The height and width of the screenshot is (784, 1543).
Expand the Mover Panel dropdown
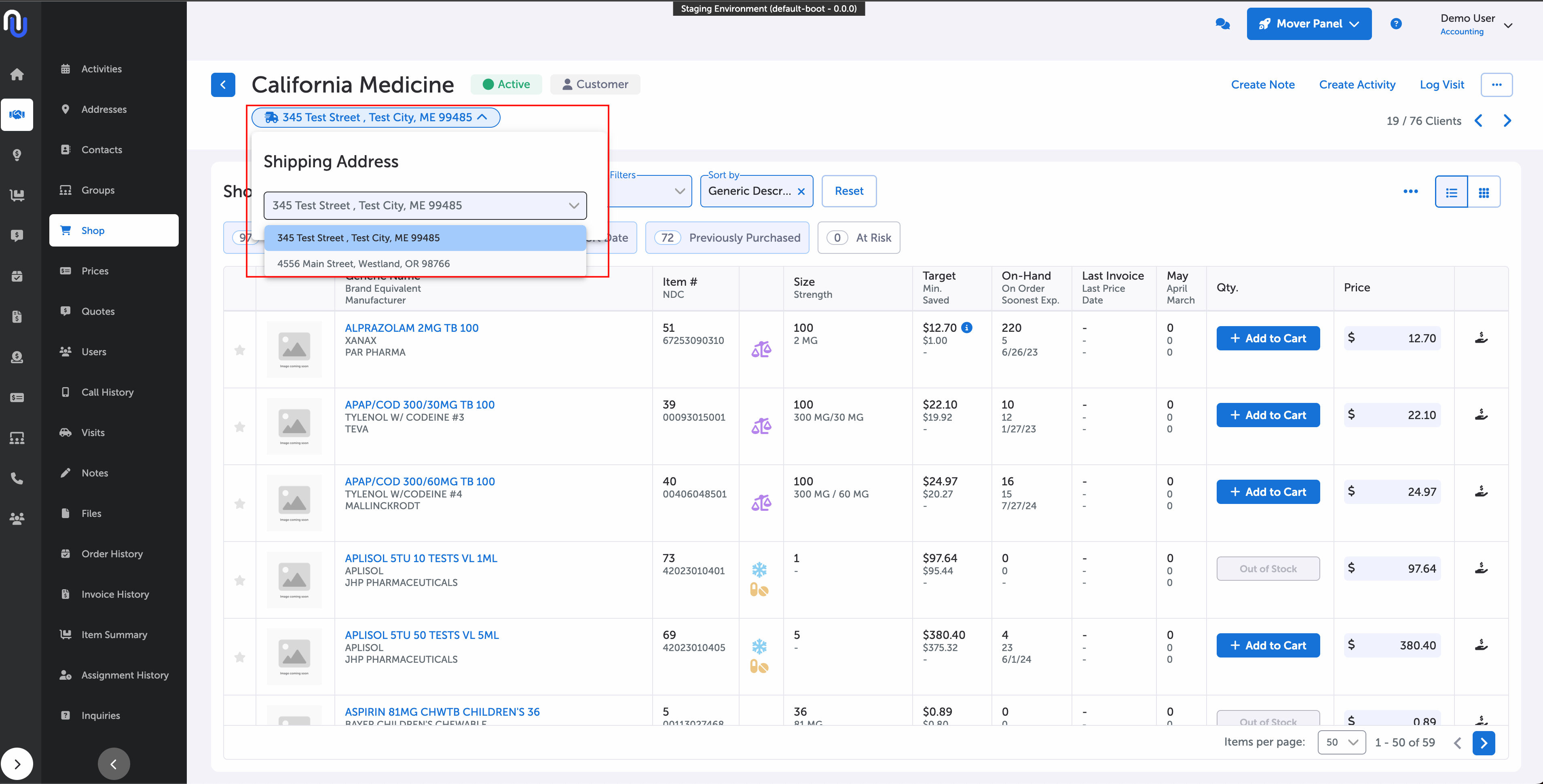(x=1309, y=24)
